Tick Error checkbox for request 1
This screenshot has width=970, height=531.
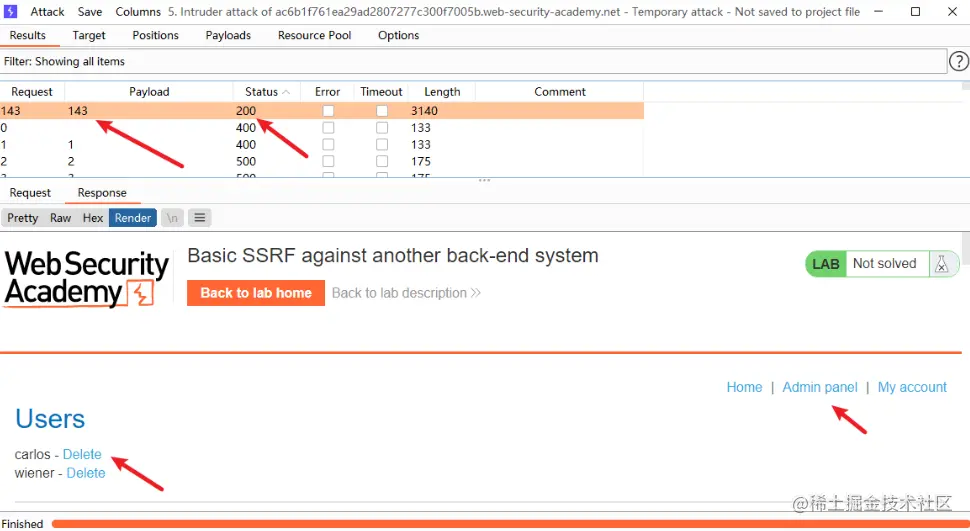(328, 144)
